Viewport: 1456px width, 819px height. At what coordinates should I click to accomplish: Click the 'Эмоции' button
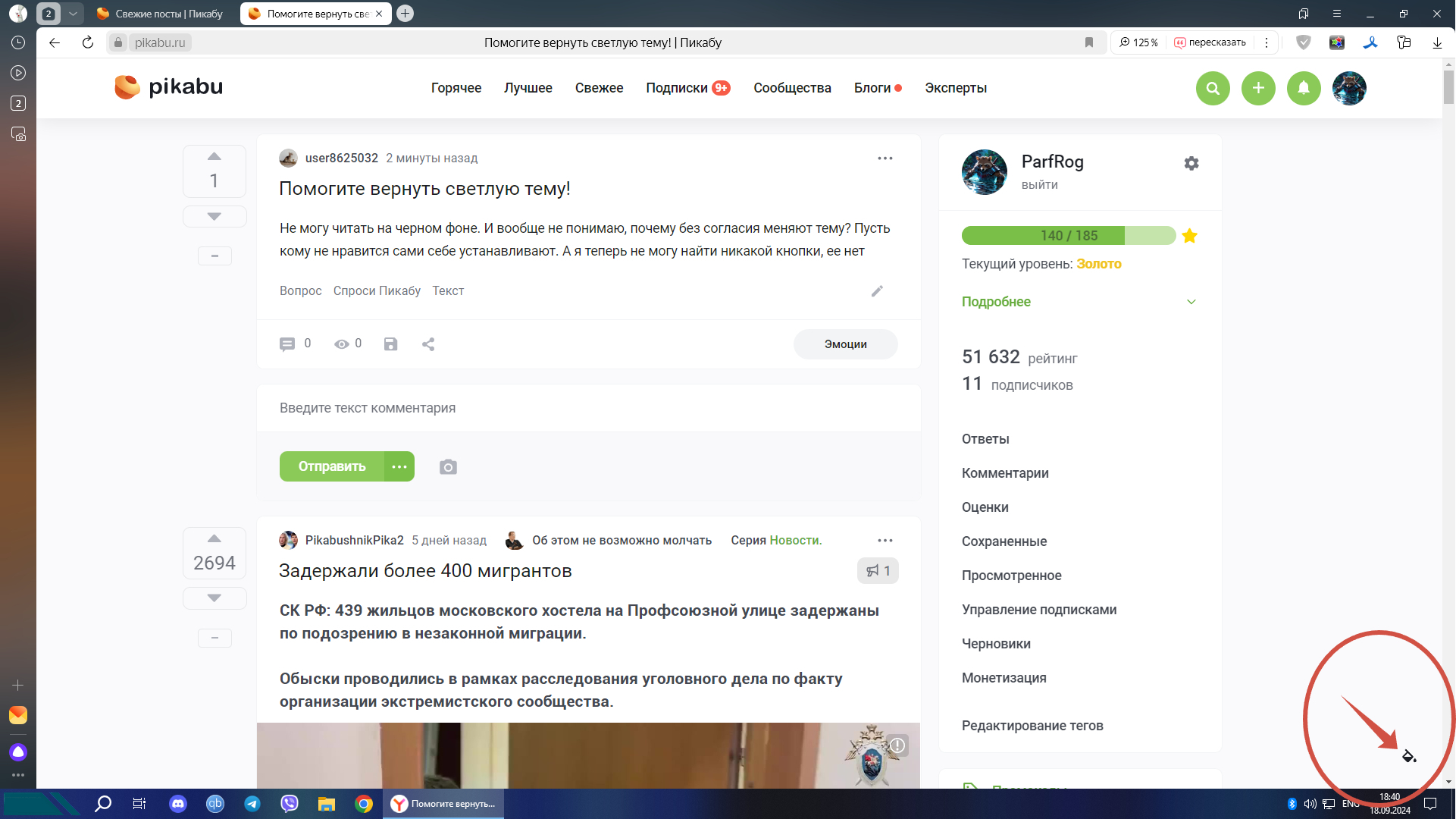coord(845,344)
